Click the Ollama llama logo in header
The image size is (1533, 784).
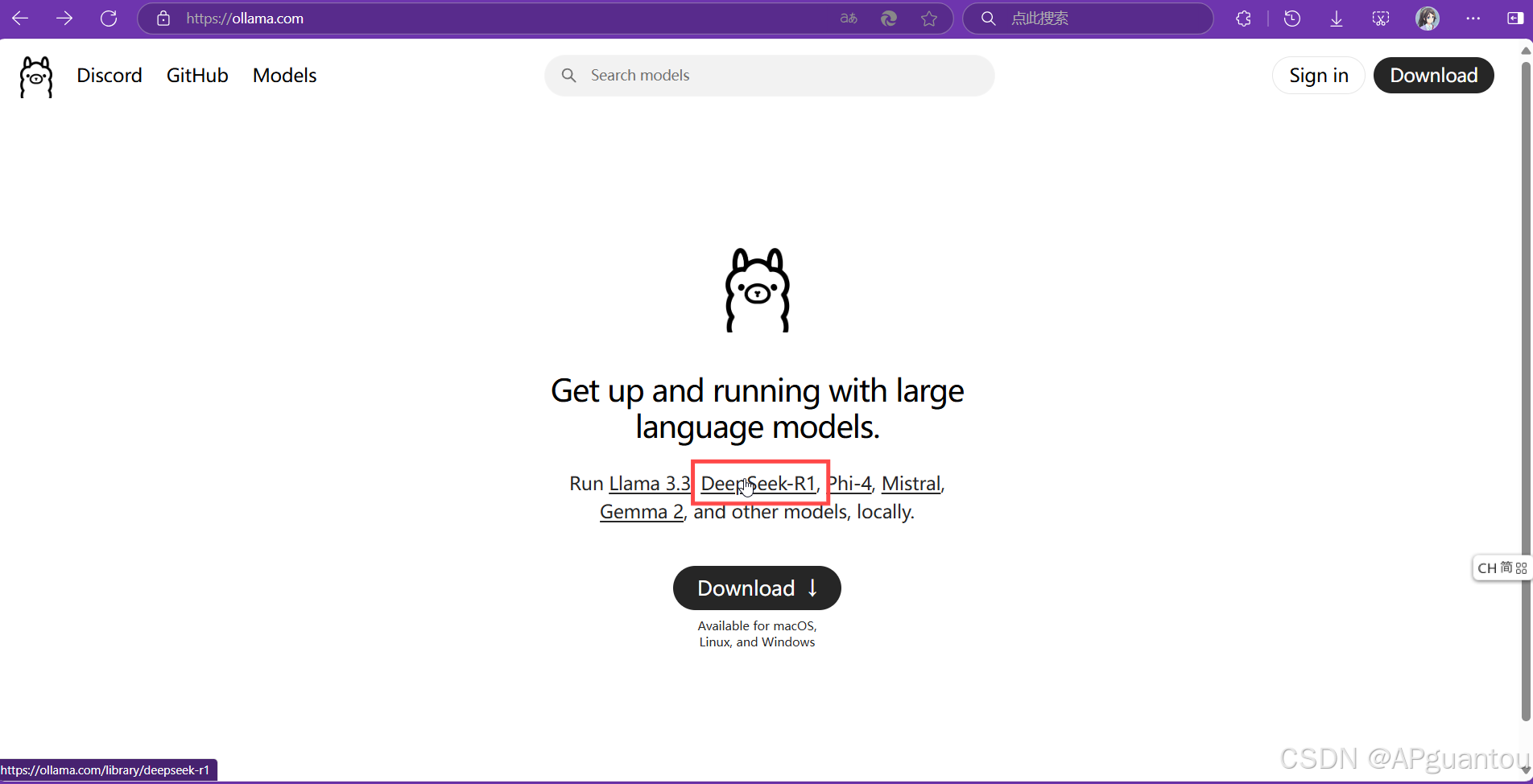[x=36, y=76]
